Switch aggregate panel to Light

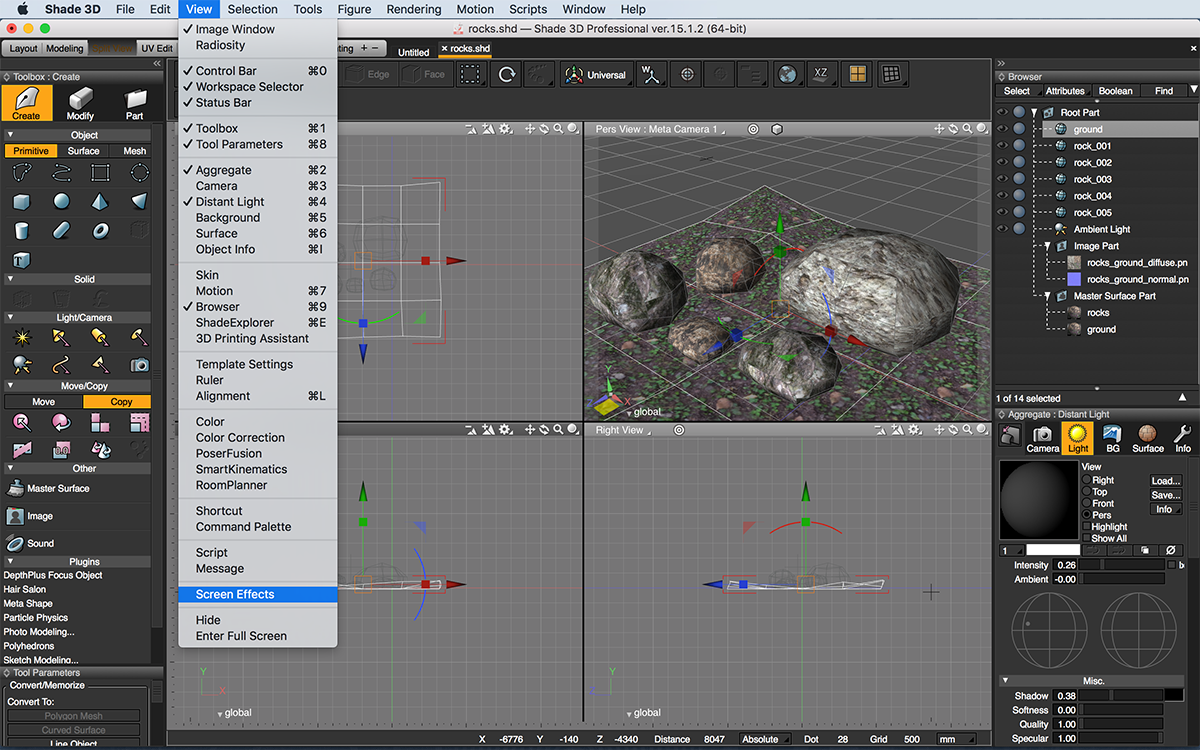[x=1078, y=438]
